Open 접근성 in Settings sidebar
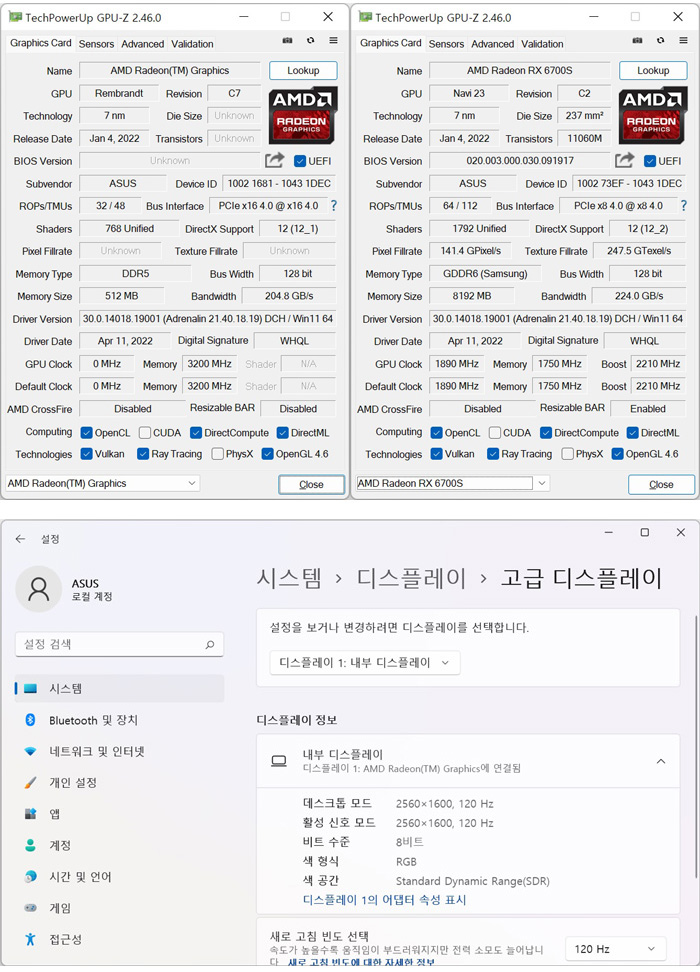 (x=119, y=939)
